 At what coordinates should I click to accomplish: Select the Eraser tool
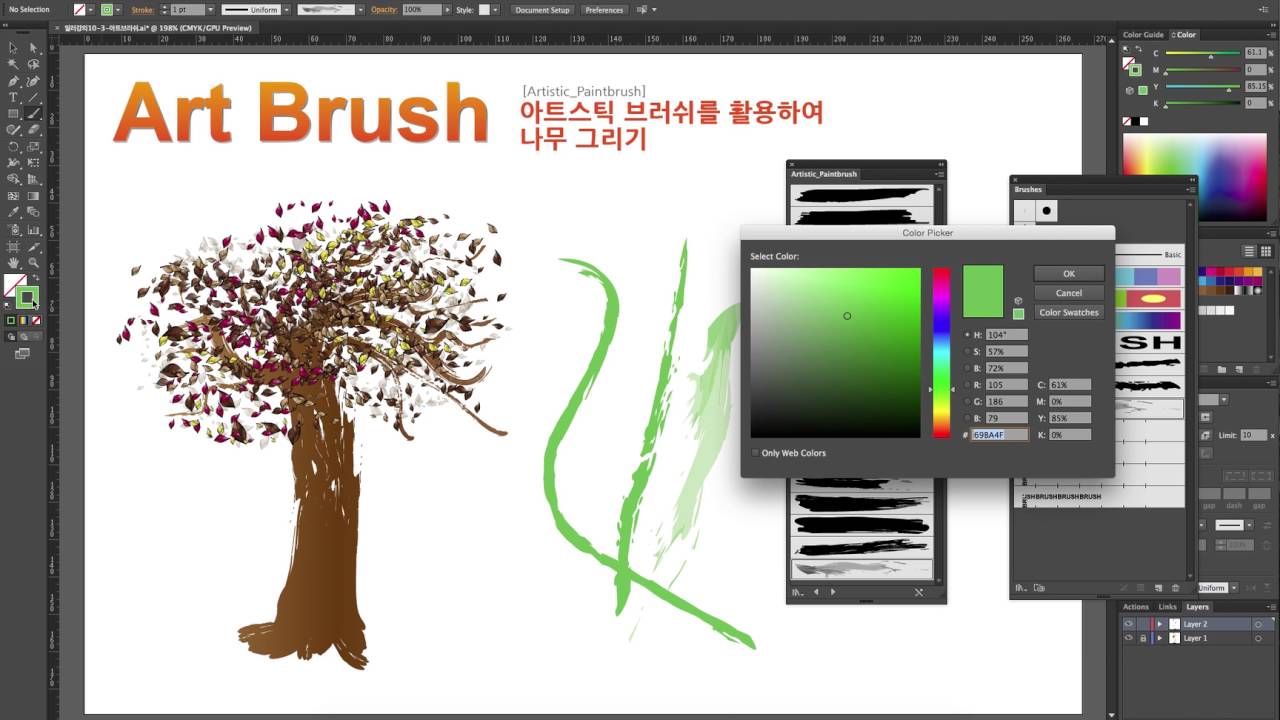pyautogui.click(x=33, y=130)
